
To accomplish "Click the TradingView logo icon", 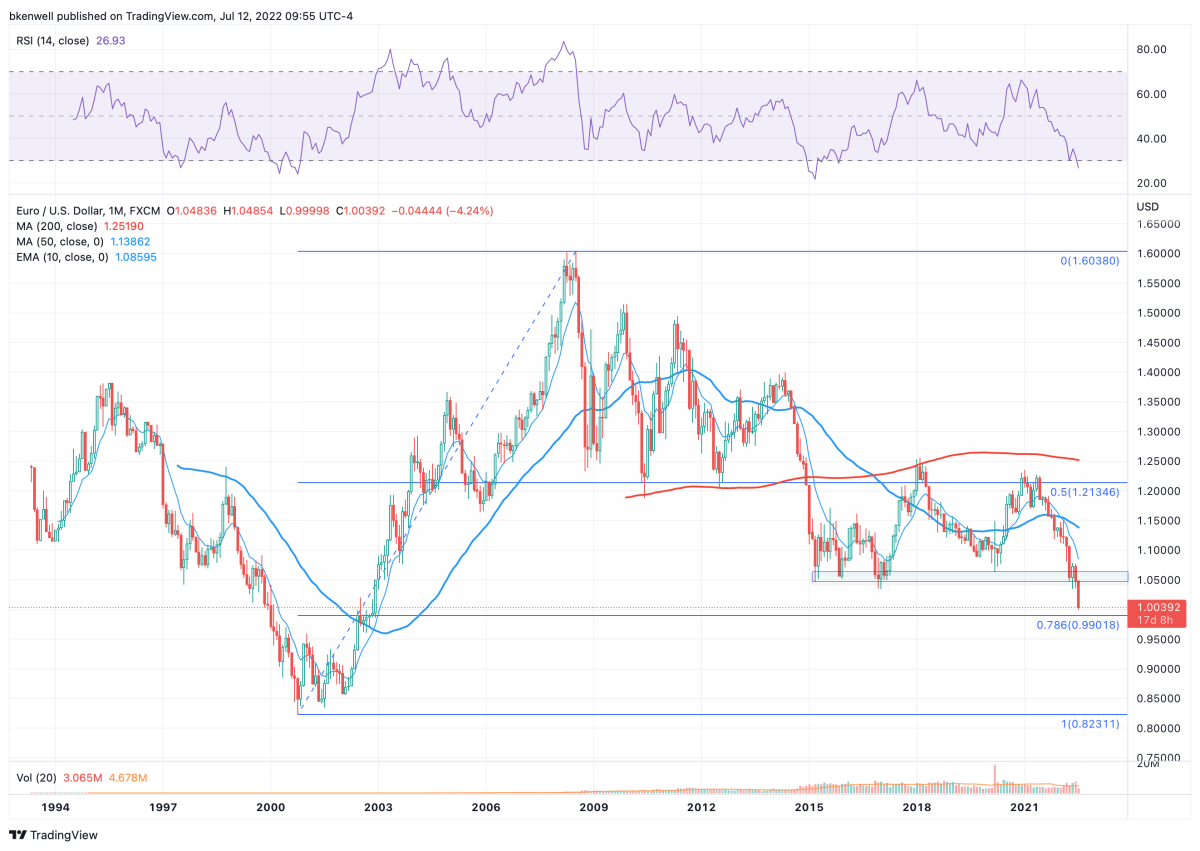I will pos(19,834).
